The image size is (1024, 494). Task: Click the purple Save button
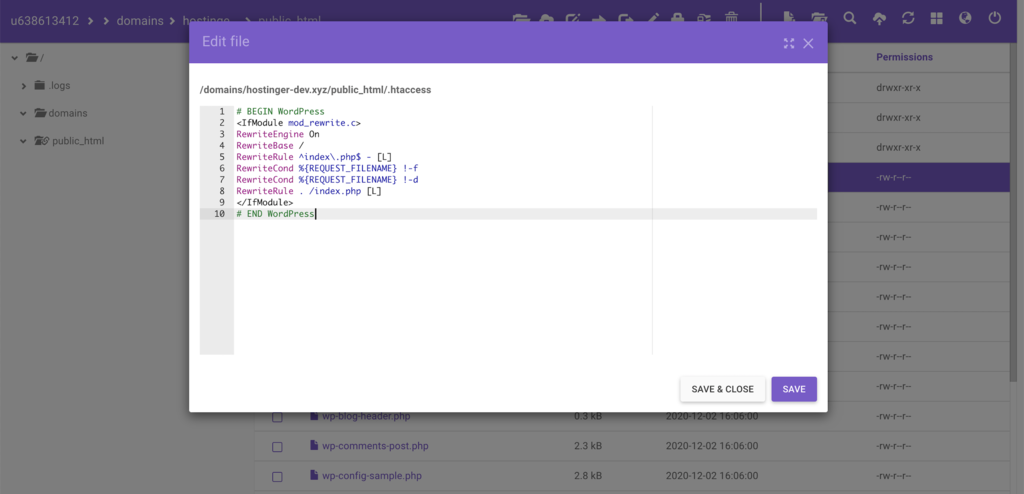[x=794, y=389]
